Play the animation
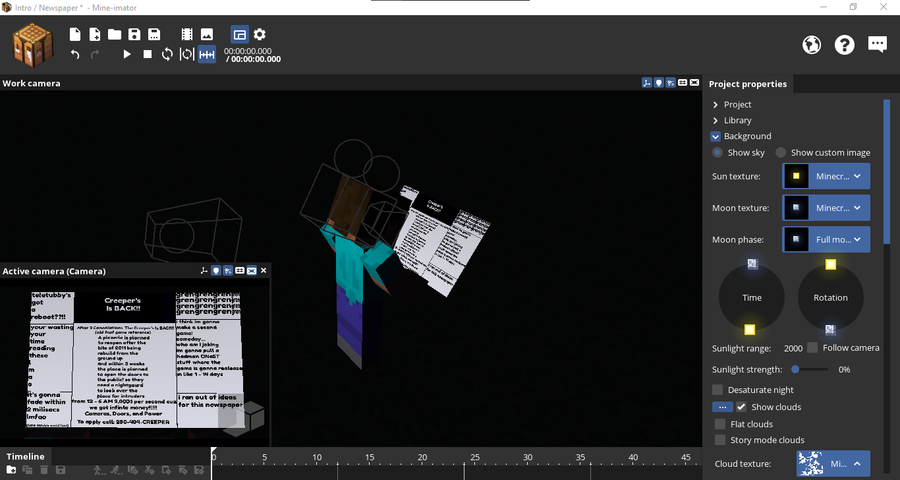This screenshot has width=900, height=480. 127,54
